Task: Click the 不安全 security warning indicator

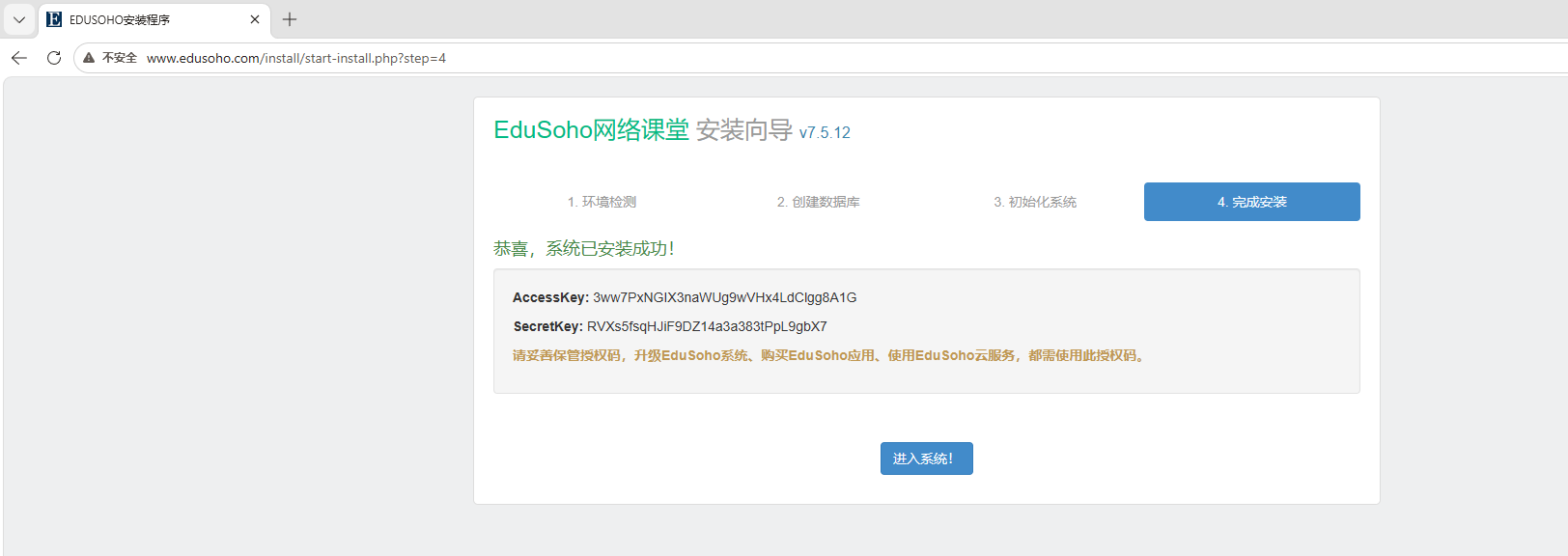Action: (x=110, y=58)
